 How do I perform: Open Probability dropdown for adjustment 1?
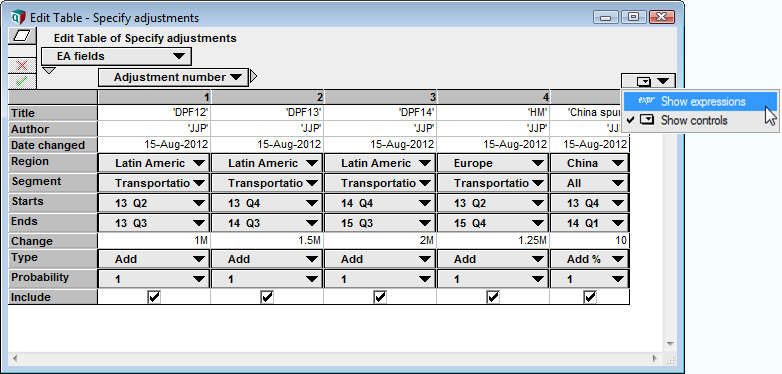(154, 279)
